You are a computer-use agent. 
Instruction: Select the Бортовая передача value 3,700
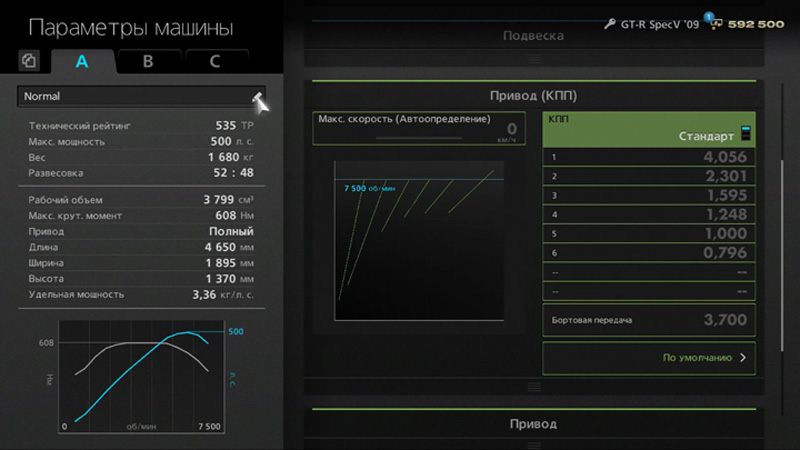[x=649, y=320]
